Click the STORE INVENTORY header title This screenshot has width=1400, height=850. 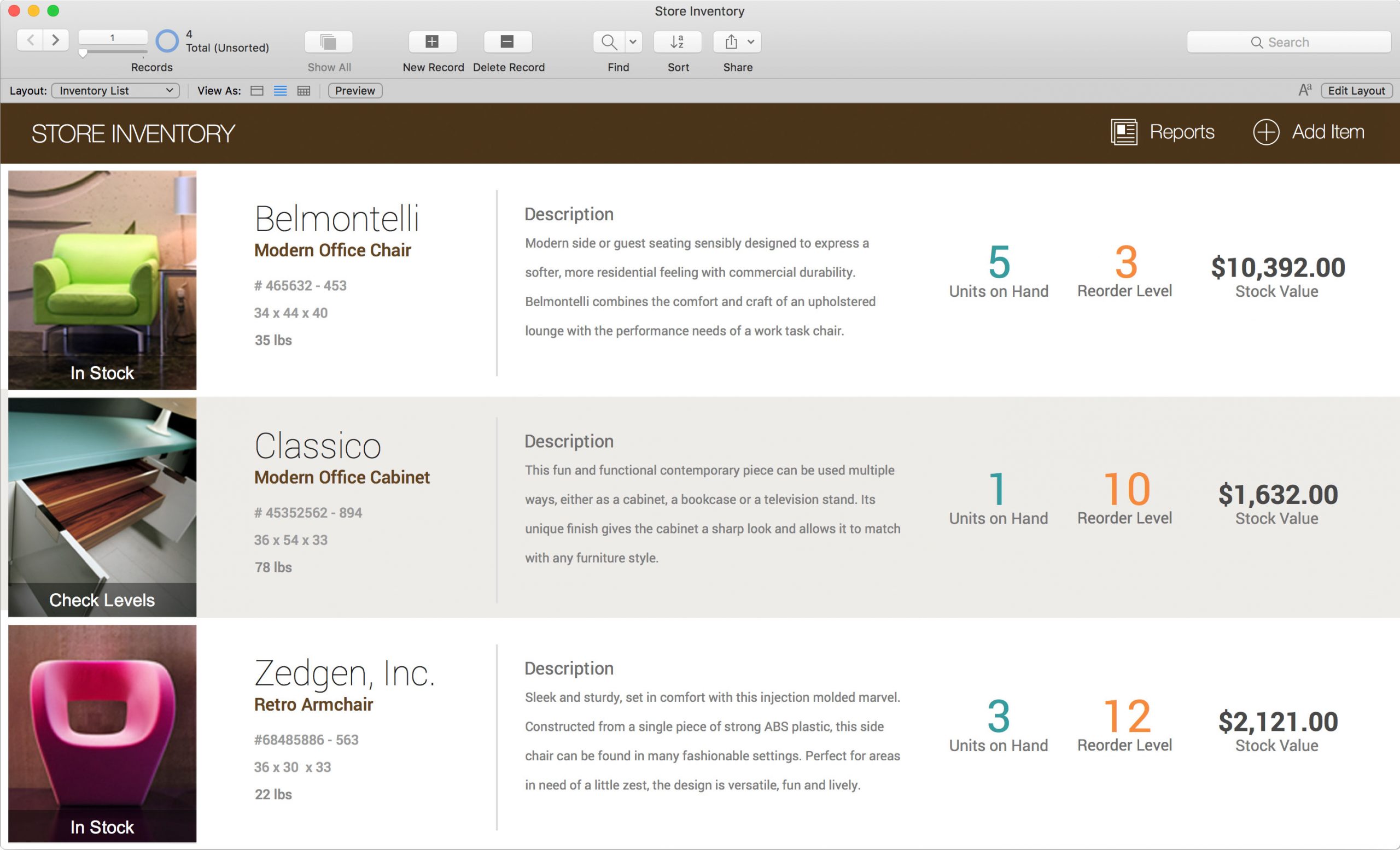coord(133,133)
